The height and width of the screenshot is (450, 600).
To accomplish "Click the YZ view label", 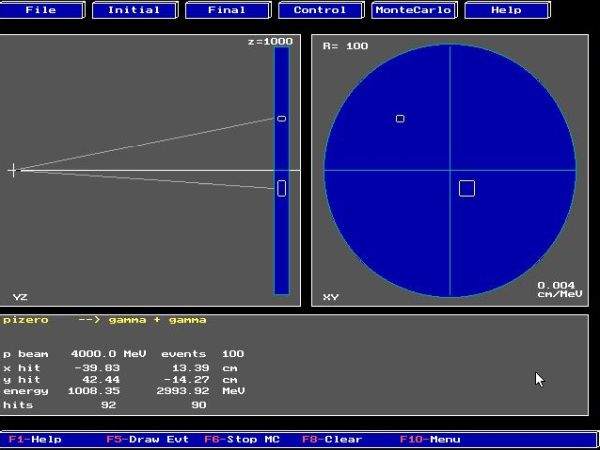I will point(20,297).
